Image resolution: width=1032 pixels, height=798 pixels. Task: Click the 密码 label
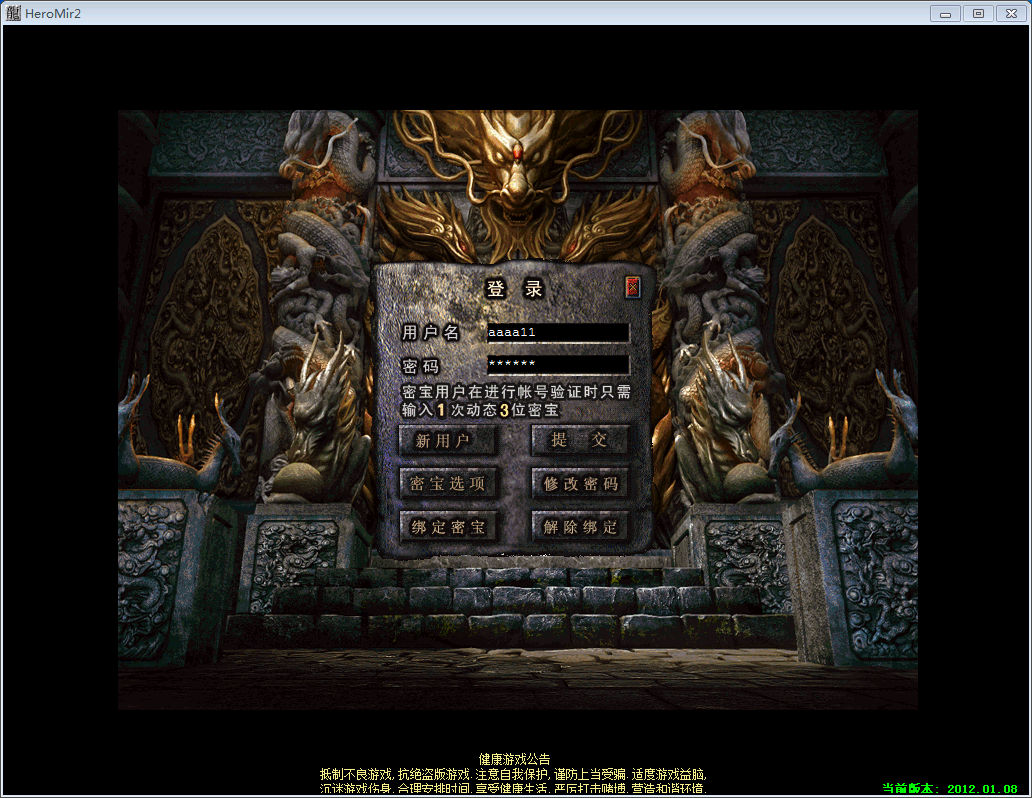pos(420,366)
